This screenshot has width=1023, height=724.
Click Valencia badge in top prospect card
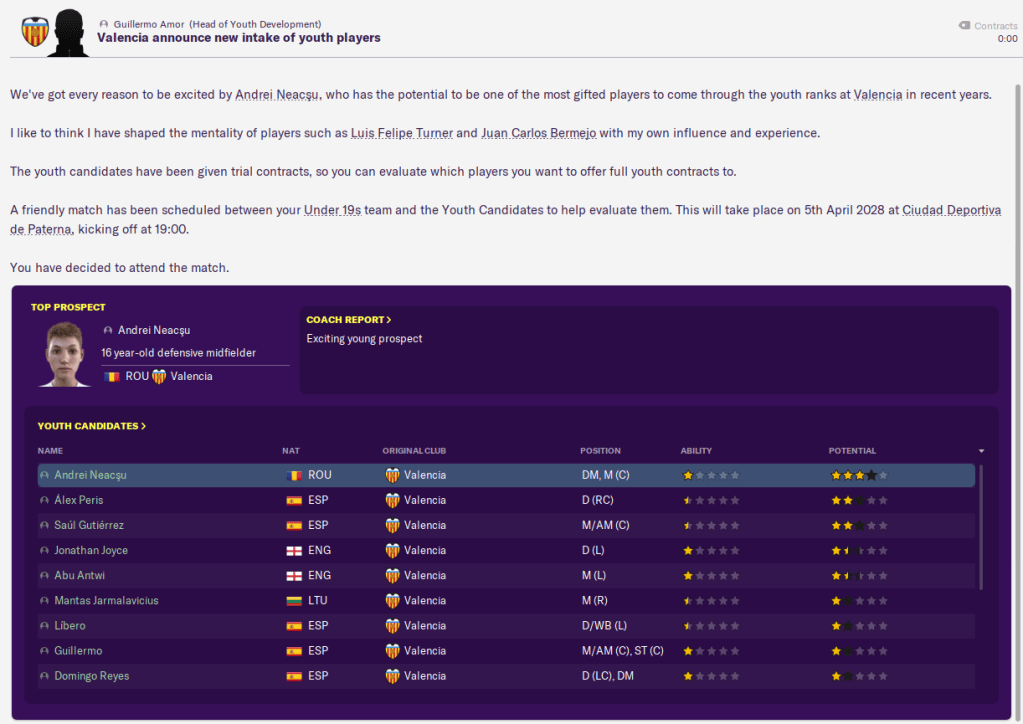click(x=158, y=376)
